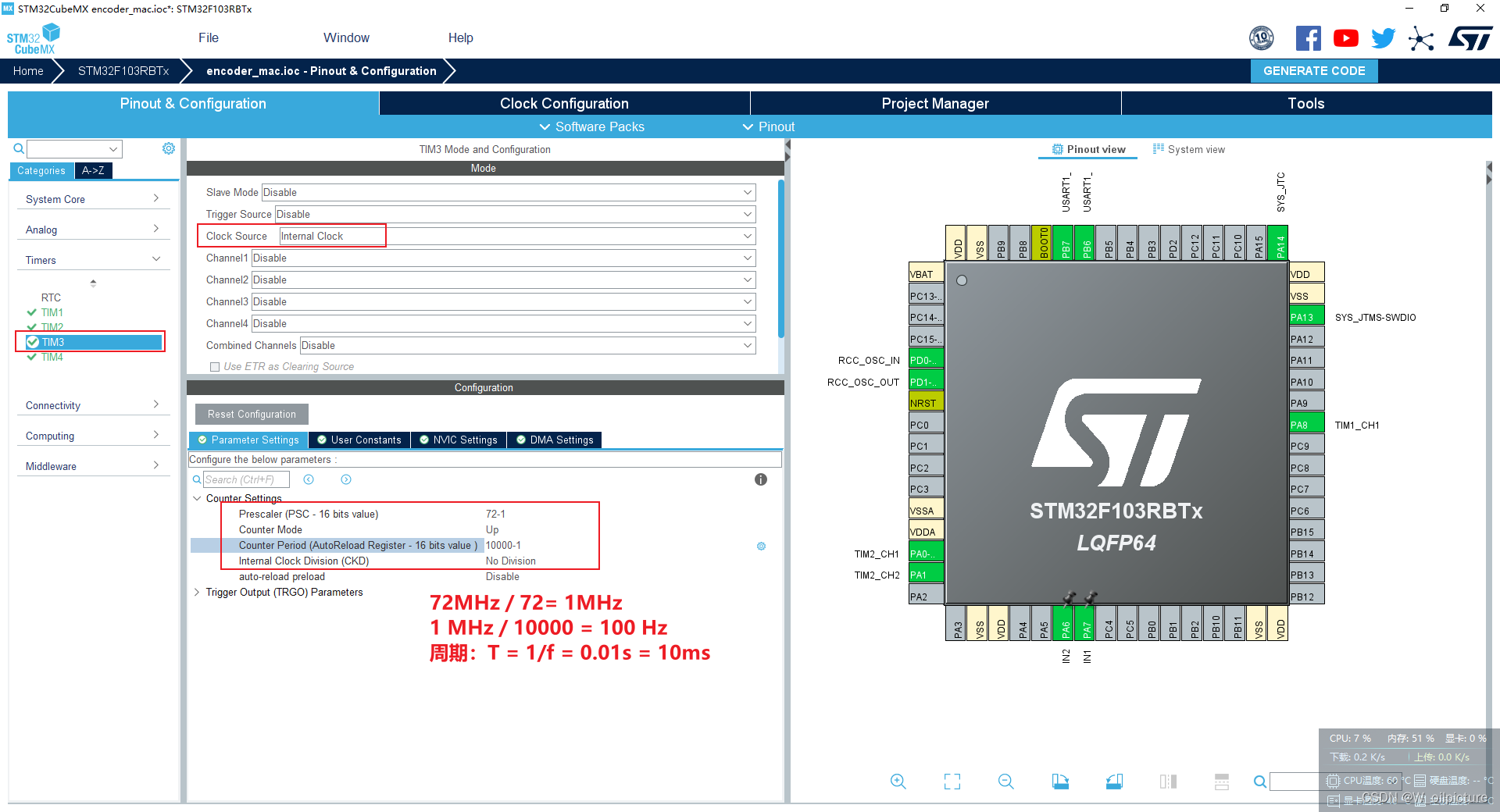Open the ST community network icon
The height and width of the screenshot is (812, 1500).
pos(1421,38)
